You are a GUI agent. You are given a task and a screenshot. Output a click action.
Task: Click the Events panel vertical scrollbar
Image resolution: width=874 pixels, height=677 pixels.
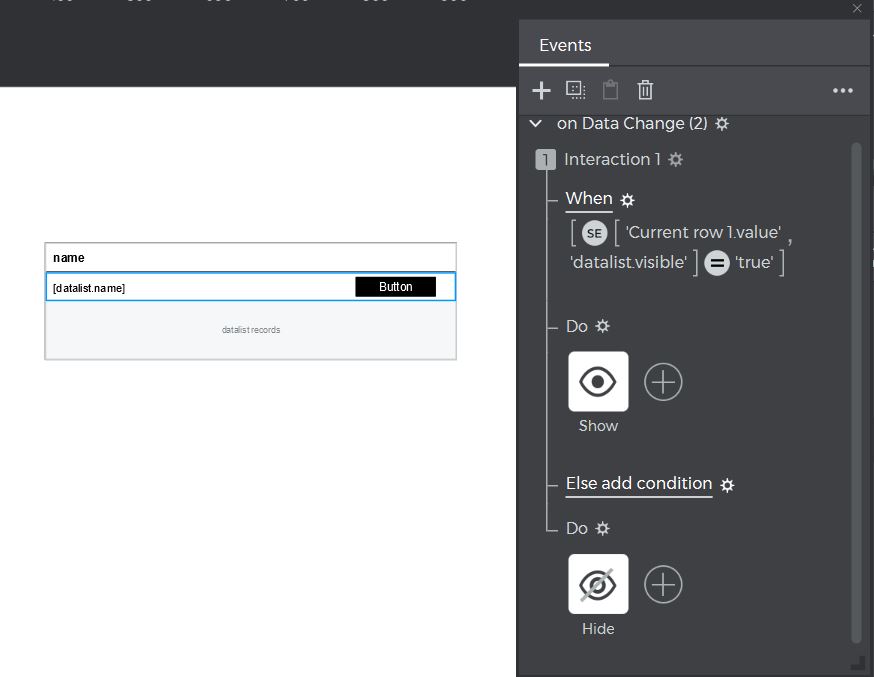pyautogui.click(x=857, y=392)
